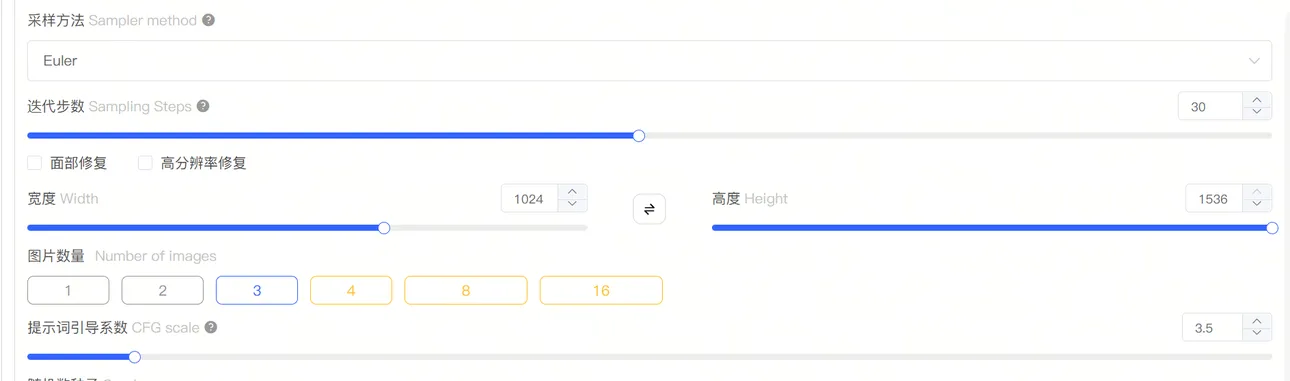The image size is (1290, 381).
Task: Click the help icon beside CFG scale
Action: [x=211, y=327]
